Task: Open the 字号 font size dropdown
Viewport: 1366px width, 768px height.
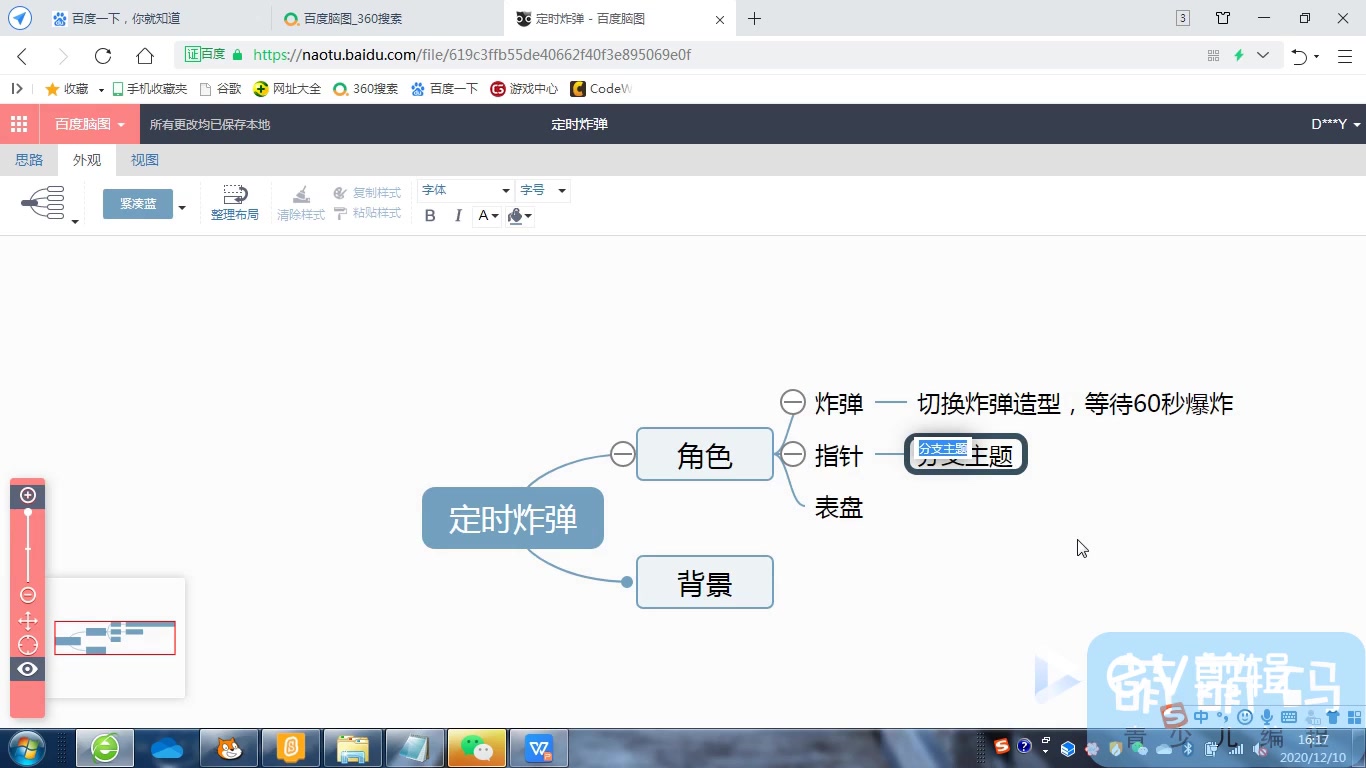Action: click(x=543, y=190)
